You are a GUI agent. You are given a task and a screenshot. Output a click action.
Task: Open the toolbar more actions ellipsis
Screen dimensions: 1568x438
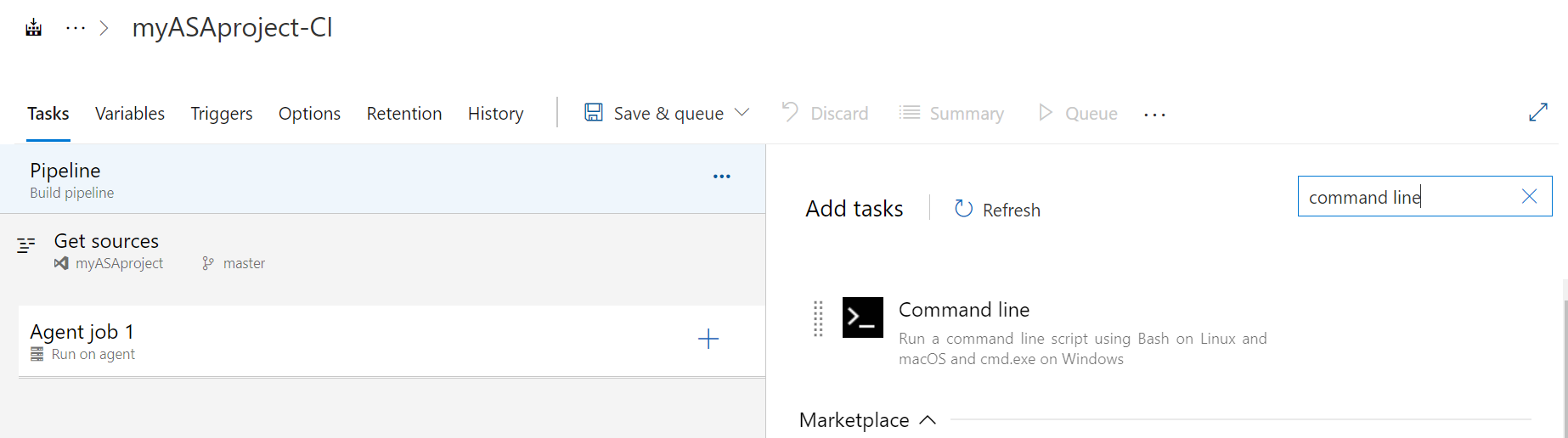click(1154, 115)
